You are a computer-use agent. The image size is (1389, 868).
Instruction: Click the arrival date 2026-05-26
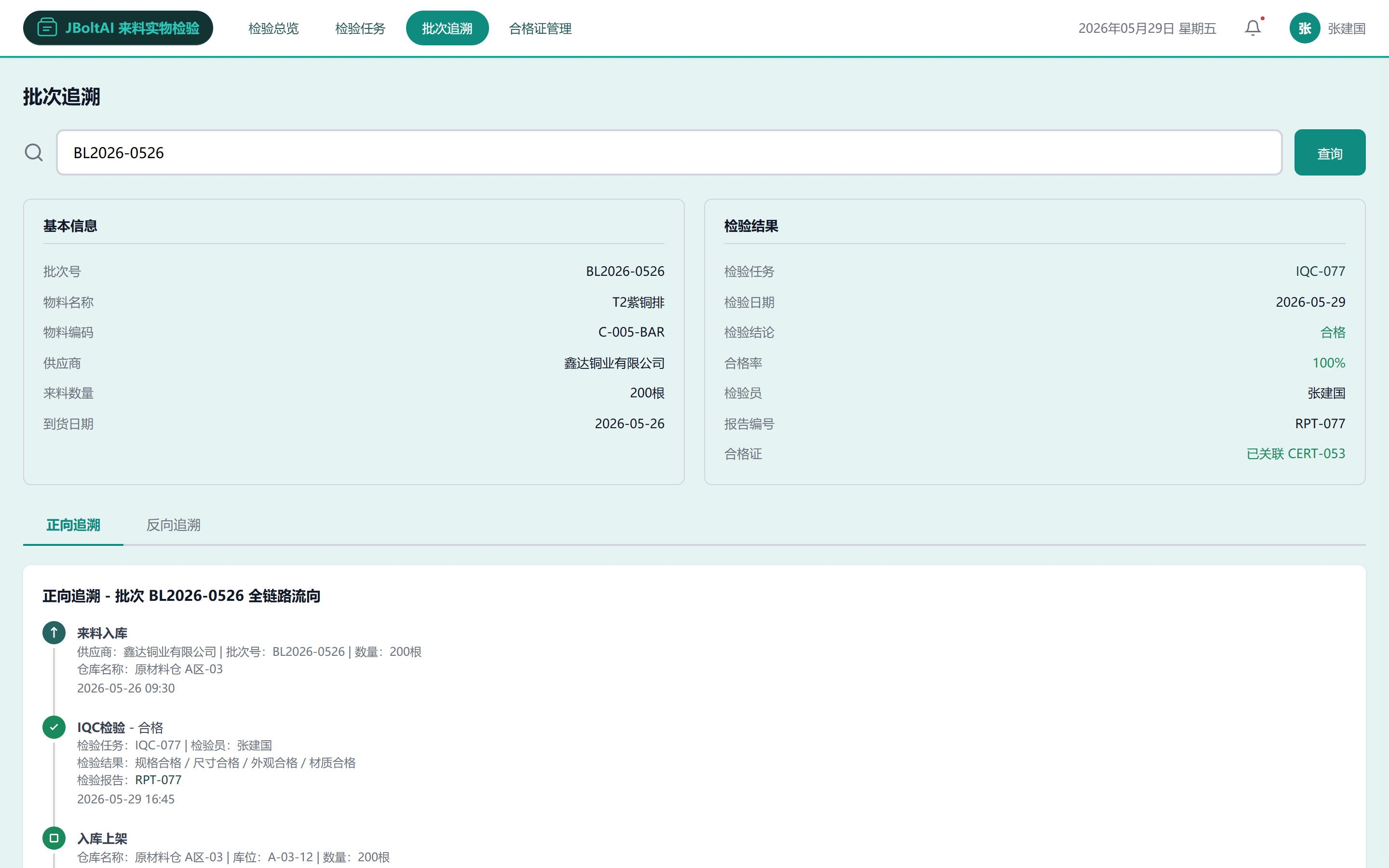tap(629, 424)
